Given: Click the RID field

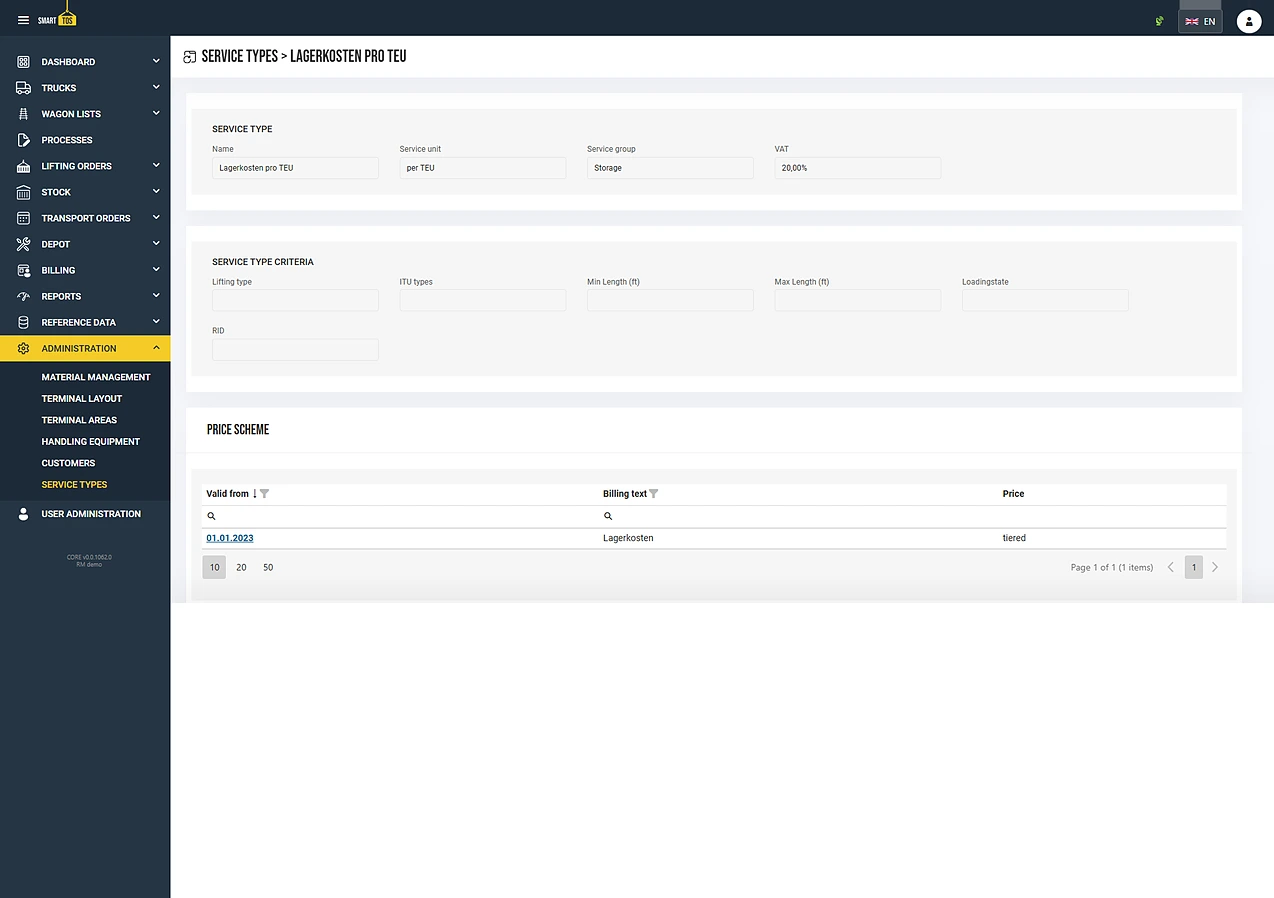Looking at the screenshot, I should pos(295,349).
